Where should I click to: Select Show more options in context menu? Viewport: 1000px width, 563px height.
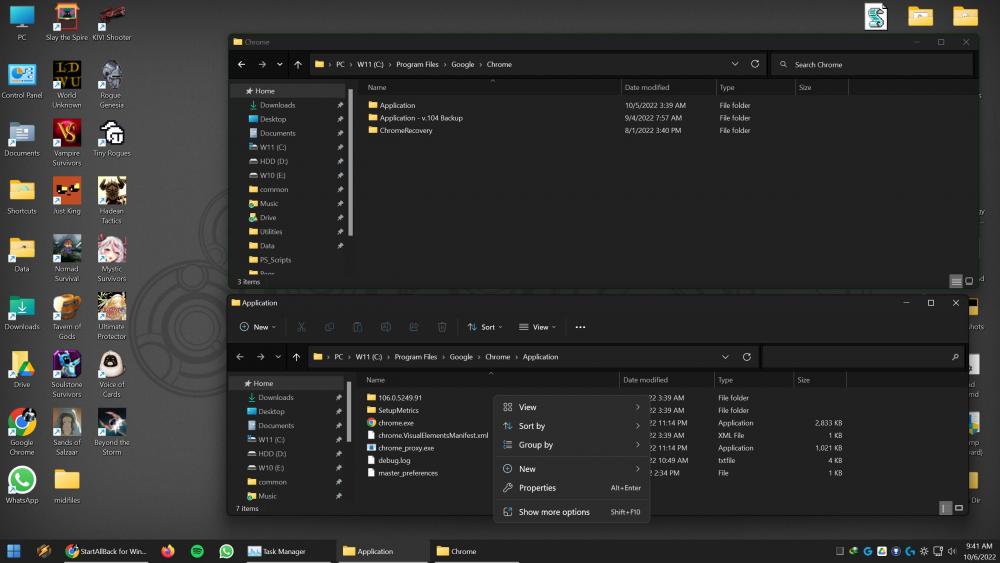coord(554,512)
